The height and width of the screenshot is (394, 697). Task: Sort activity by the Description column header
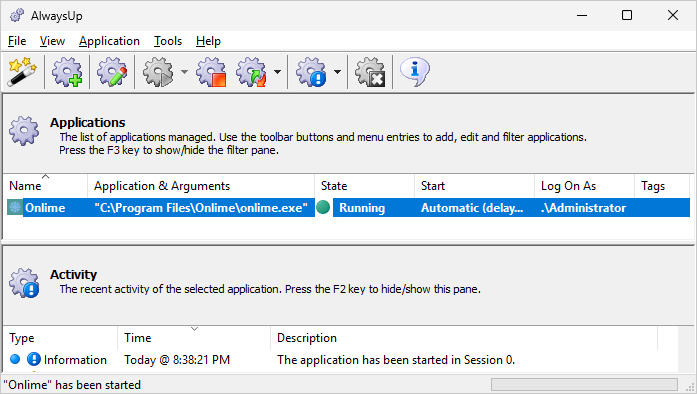point(464,338)
